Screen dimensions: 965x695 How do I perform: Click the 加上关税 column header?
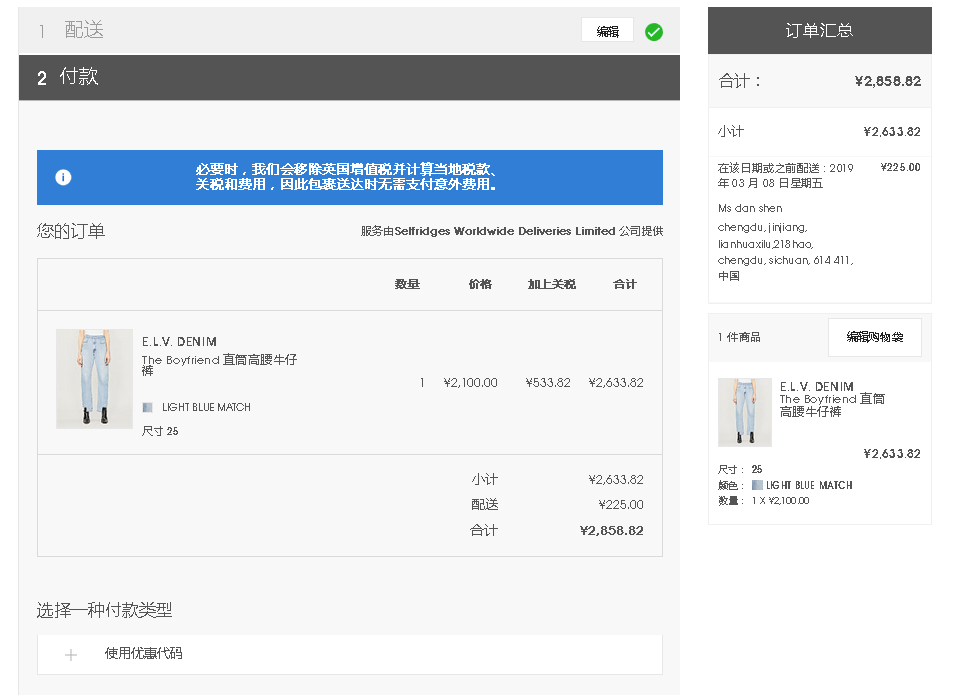[x=551, y=285]
